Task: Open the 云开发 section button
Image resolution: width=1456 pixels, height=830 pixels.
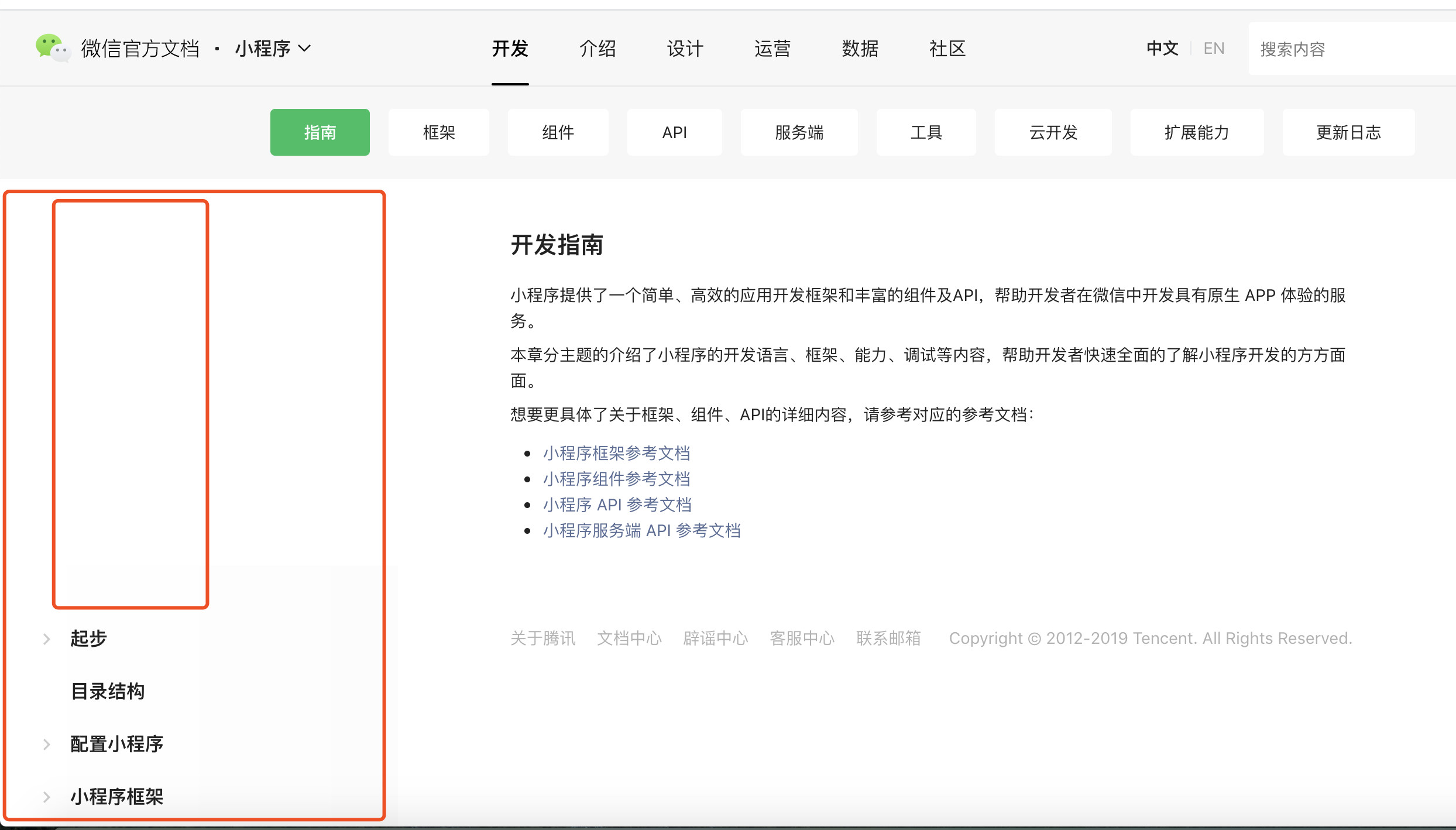Action: (1053, 132)
